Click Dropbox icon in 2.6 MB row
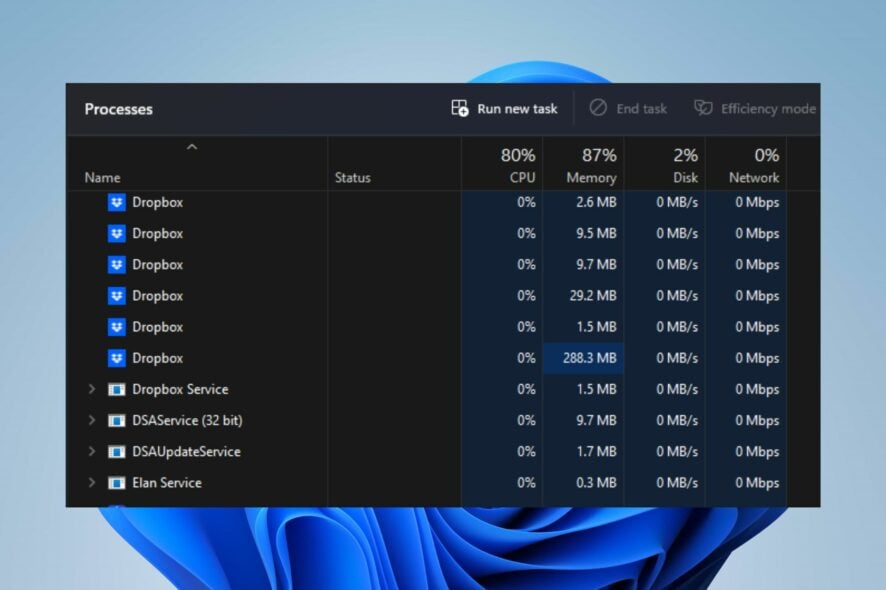This screenshot has height=590, width=886. pos(116,202)
